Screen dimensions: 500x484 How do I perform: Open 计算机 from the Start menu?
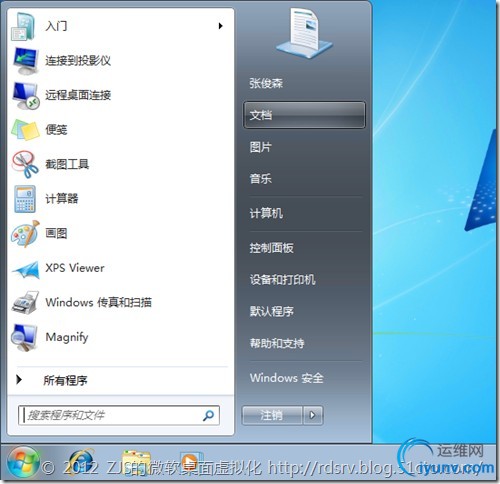(x=266, y=213)
